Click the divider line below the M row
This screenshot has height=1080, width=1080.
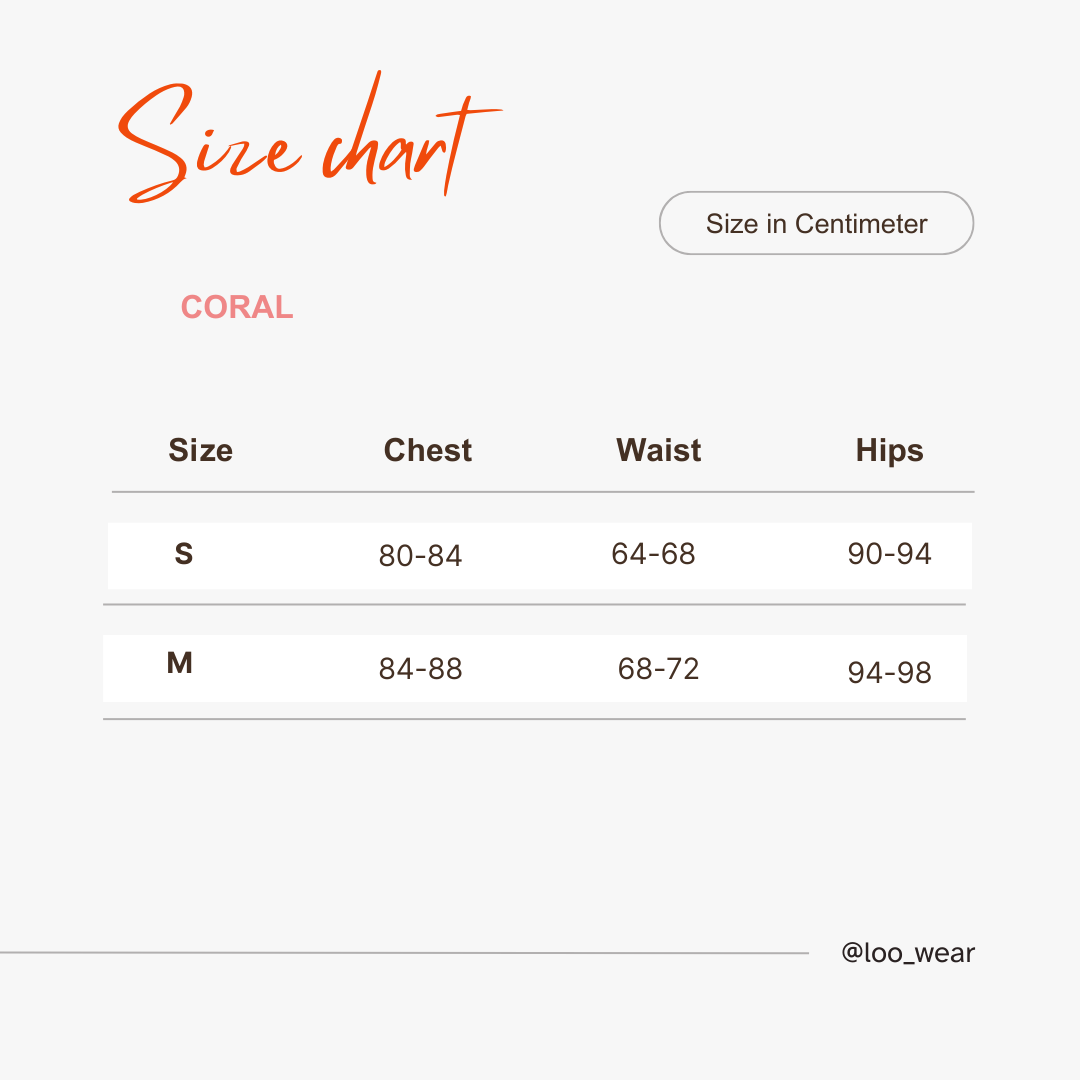coord(534,719)
